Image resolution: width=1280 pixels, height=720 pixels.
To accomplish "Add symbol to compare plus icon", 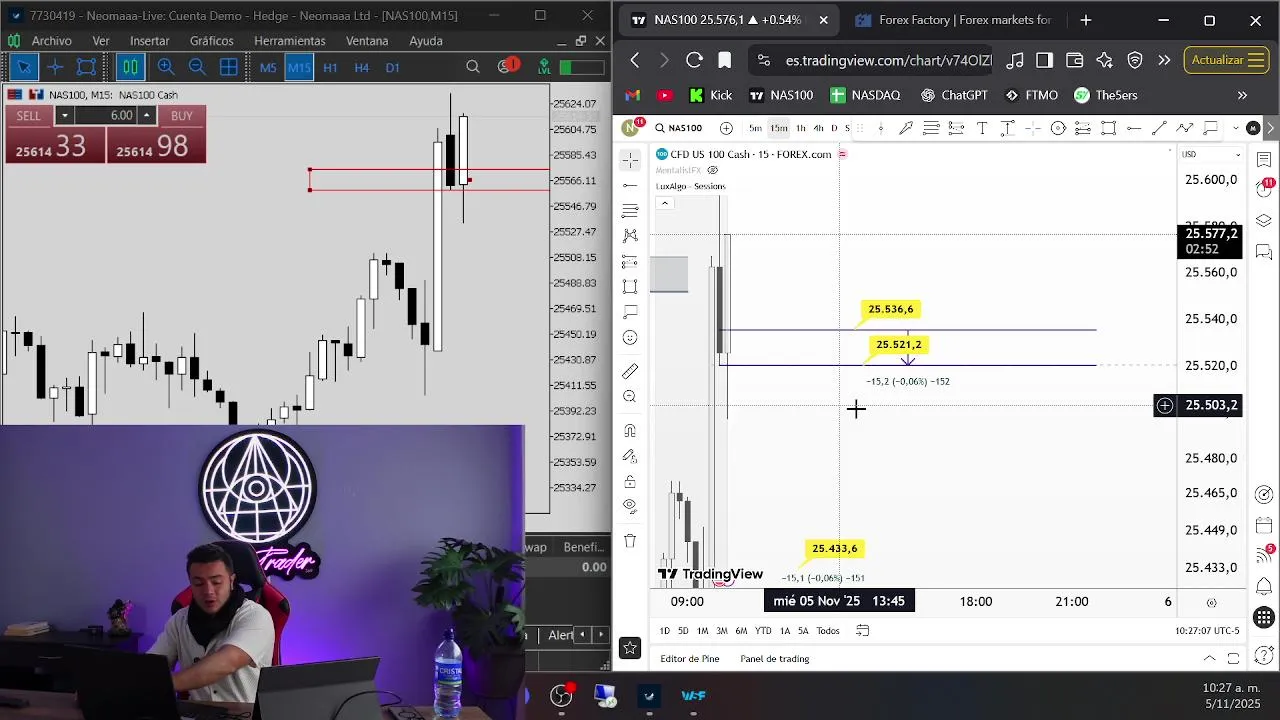I will pyautogui.click(x=726, y=128).
